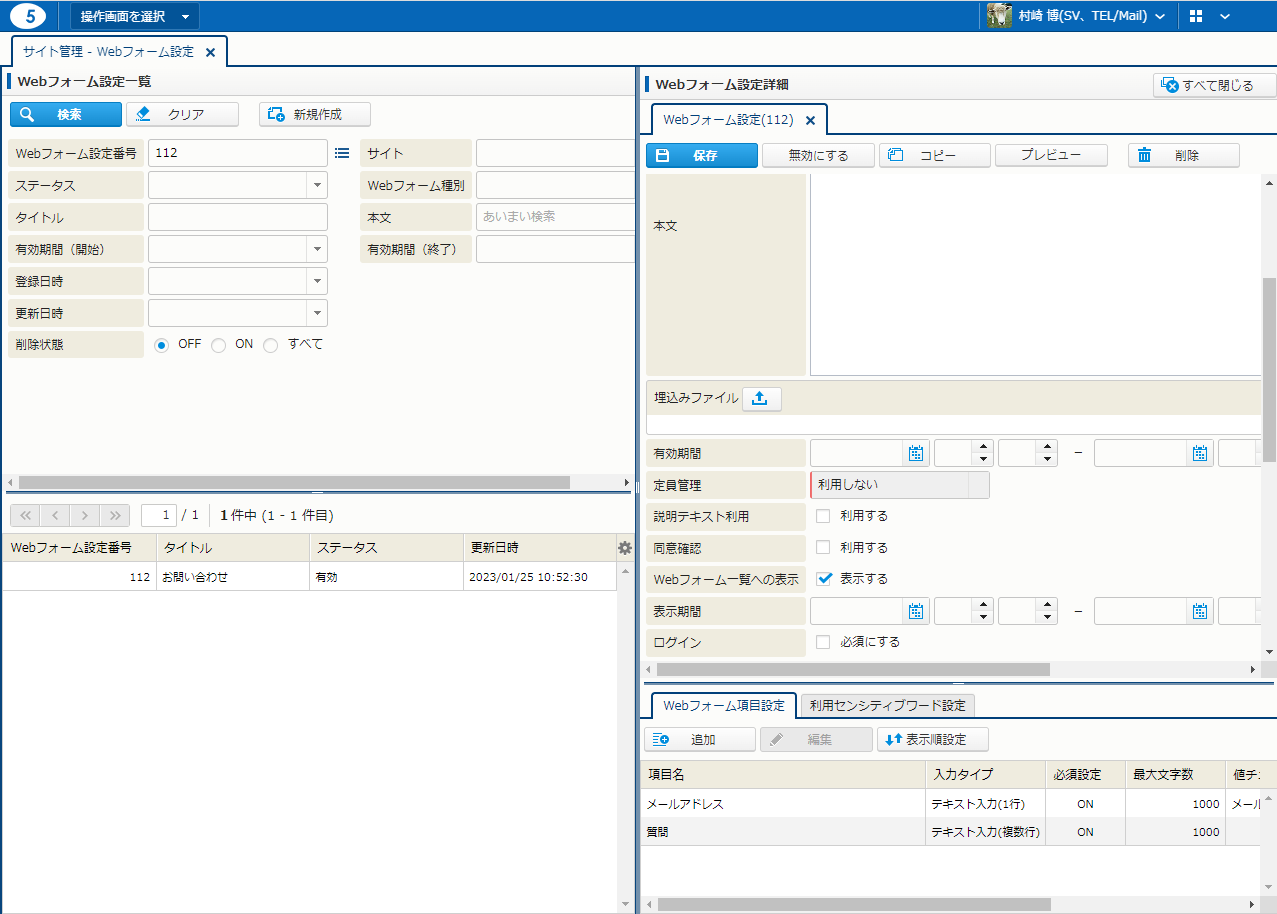Go to the last results page
Viewport: 1277px width, 914px height.
click(115, 515)
